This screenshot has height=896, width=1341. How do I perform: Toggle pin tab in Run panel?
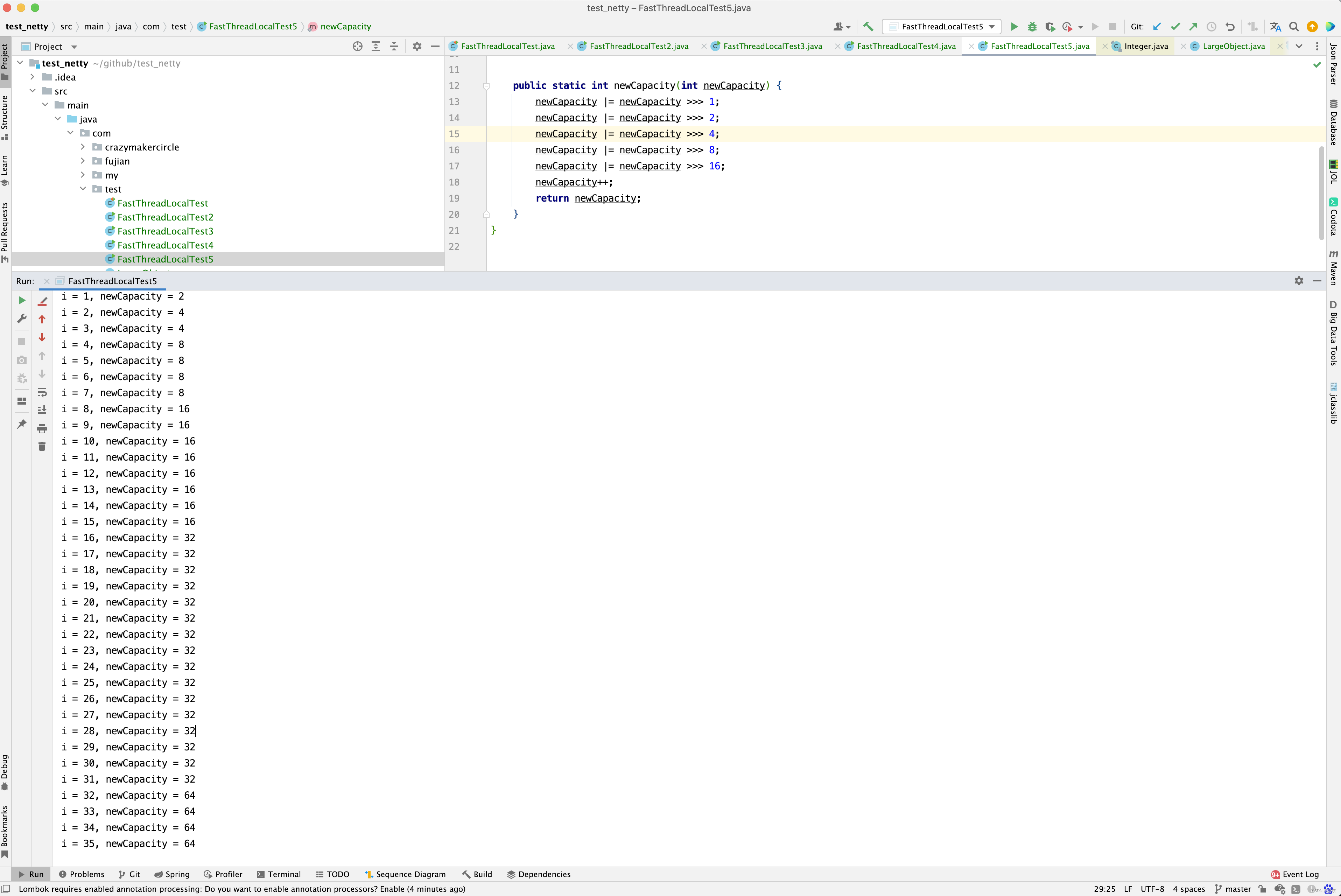[22, 424]
